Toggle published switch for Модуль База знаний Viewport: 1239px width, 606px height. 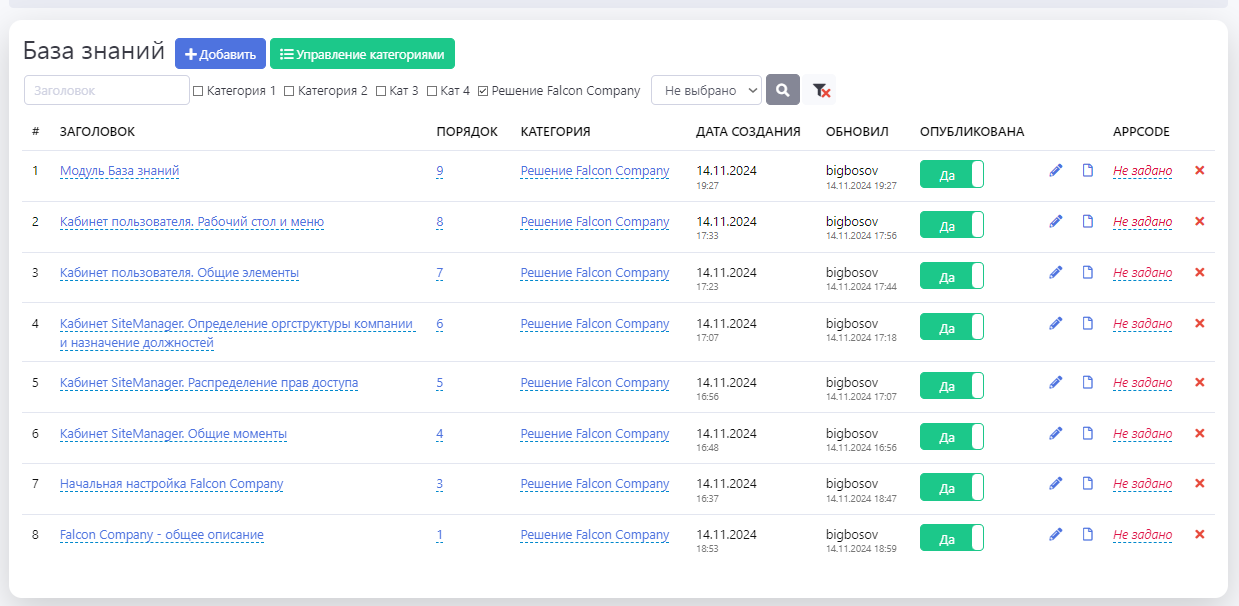[x=951, y=174]
